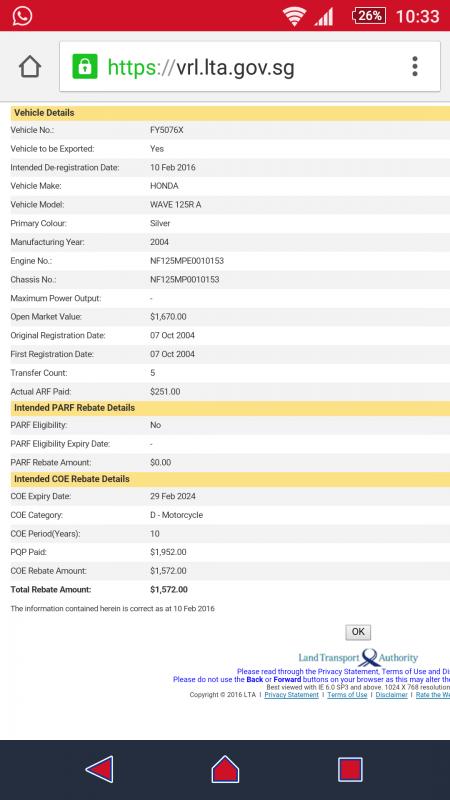Tap the Wi-Fi status icon
The height and width of the screenshot is (800, 450).
tap(294, 16)
